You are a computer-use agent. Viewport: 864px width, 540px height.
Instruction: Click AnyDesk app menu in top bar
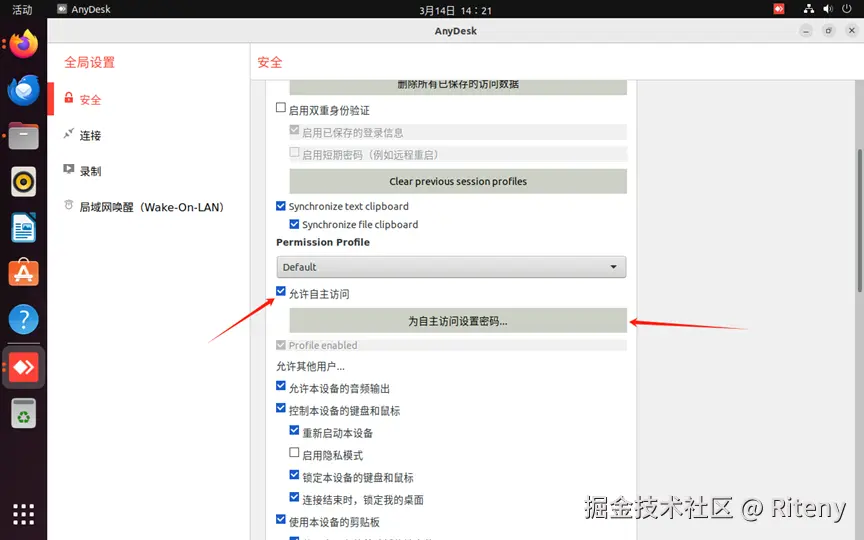point(84,9)
